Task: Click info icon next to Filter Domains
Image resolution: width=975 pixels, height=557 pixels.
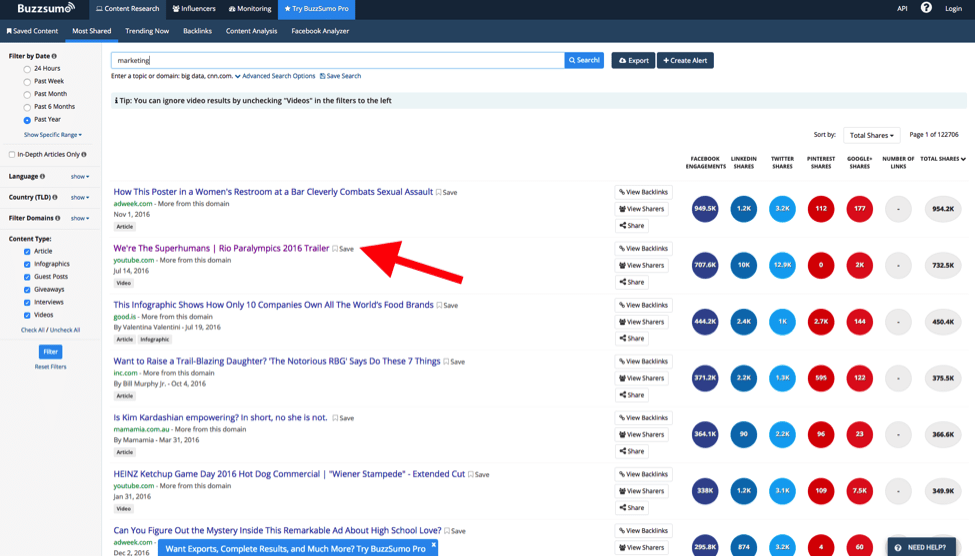Action: tap(58, 218)
